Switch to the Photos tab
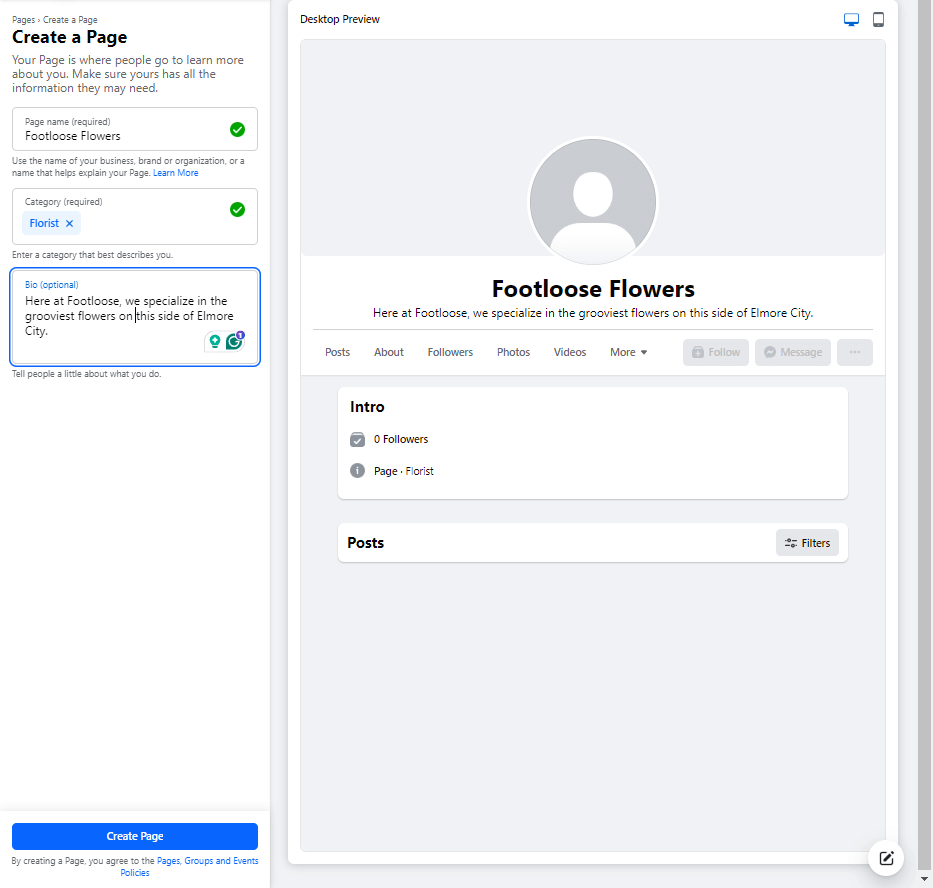Image resolution: width=933 pixels, height=888 pixels. pyautogui.click(x=513, y=351)
